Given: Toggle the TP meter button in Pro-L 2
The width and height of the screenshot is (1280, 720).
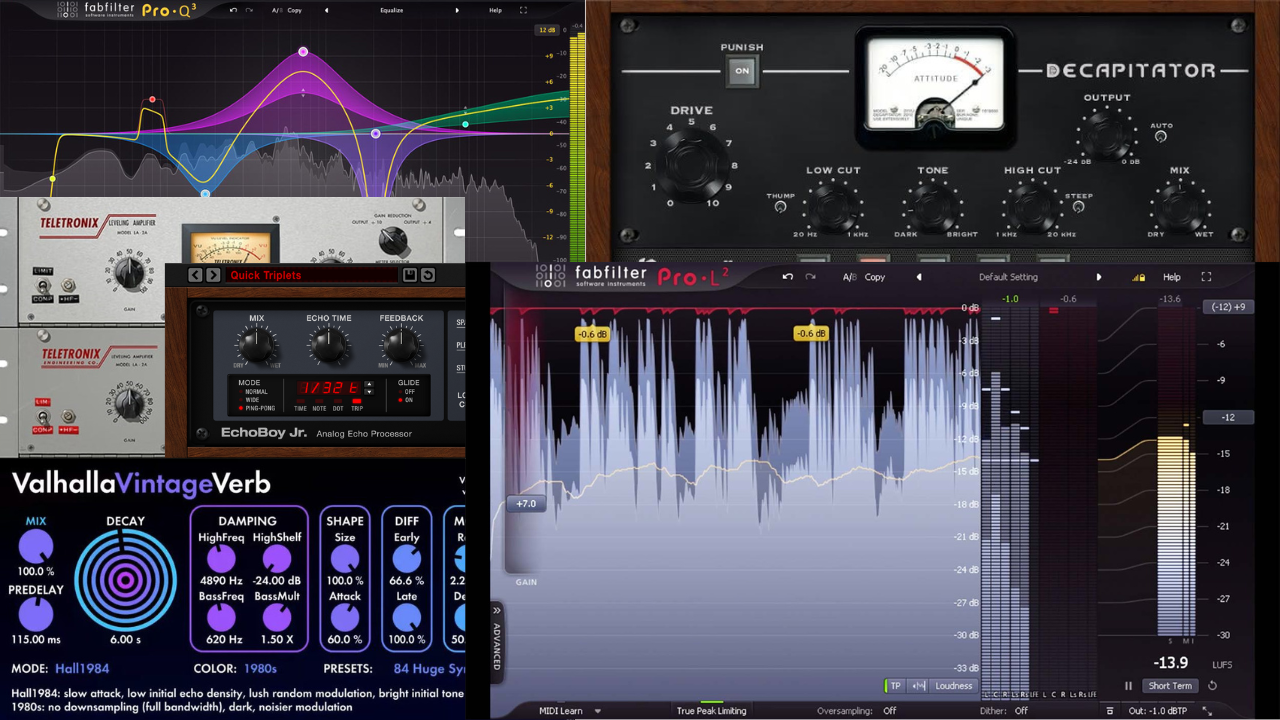Looking at the screenshot, I should click(895, 686).
